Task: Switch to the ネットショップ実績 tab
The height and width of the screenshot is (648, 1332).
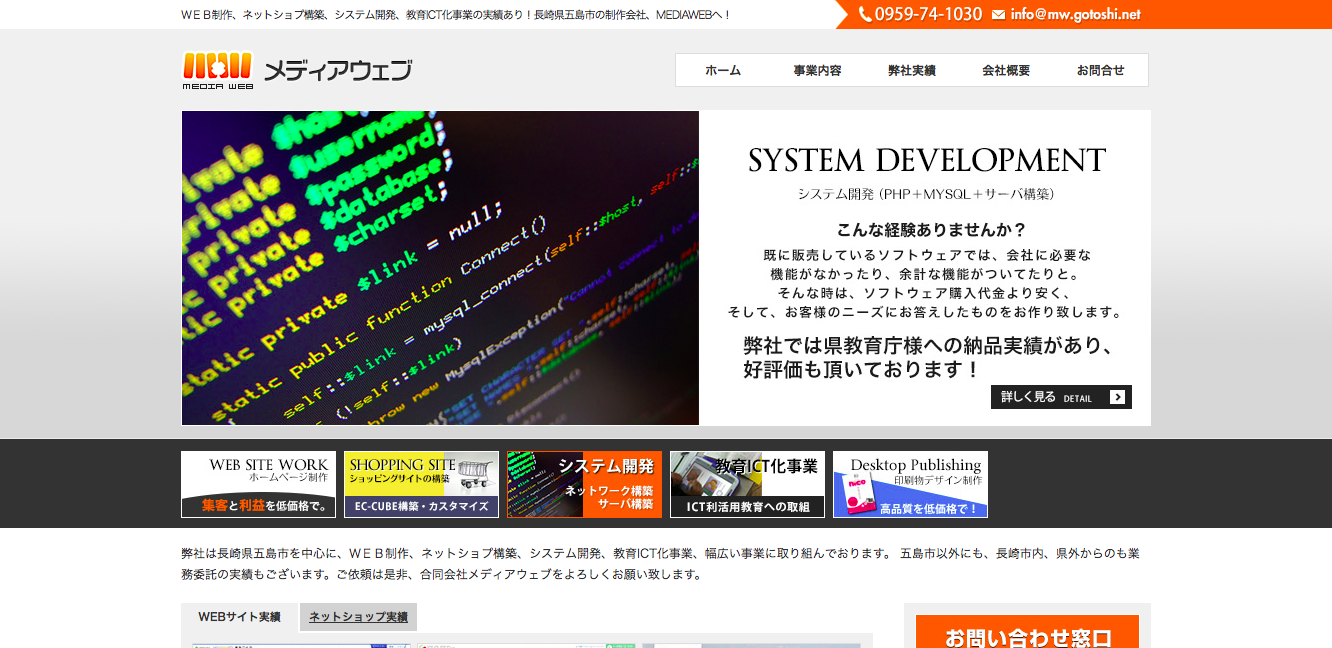Action: pyautogui.click(x=358, y=617)
